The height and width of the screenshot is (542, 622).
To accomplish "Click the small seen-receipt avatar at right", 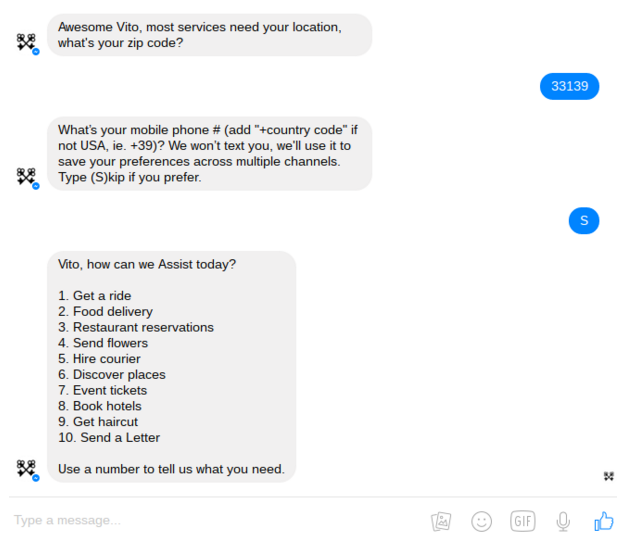I will coord(609,476).
